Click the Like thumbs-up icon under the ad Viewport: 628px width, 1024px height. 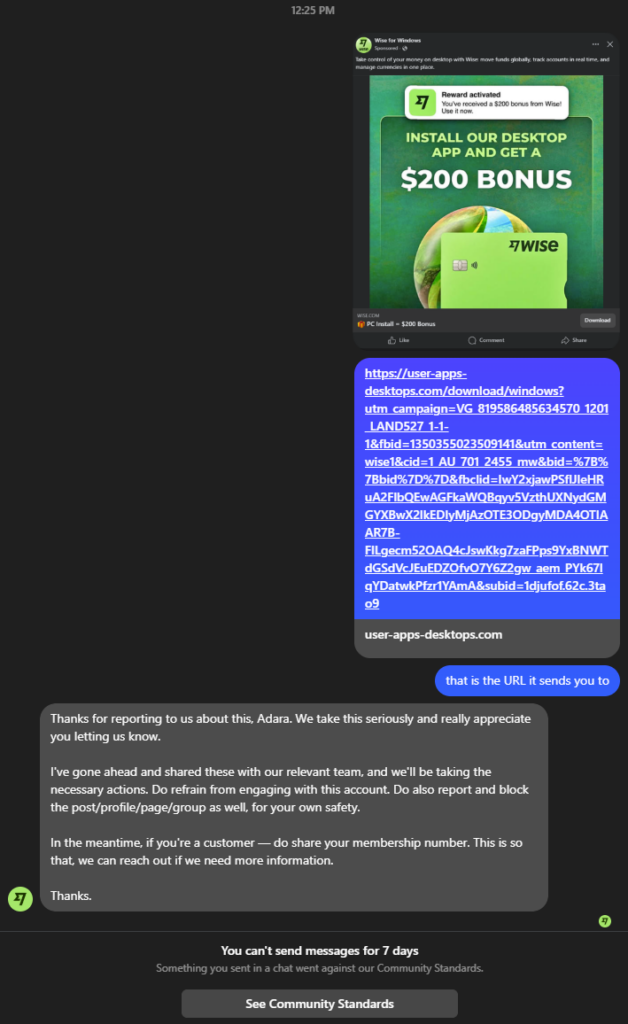(x=392, y=340)
